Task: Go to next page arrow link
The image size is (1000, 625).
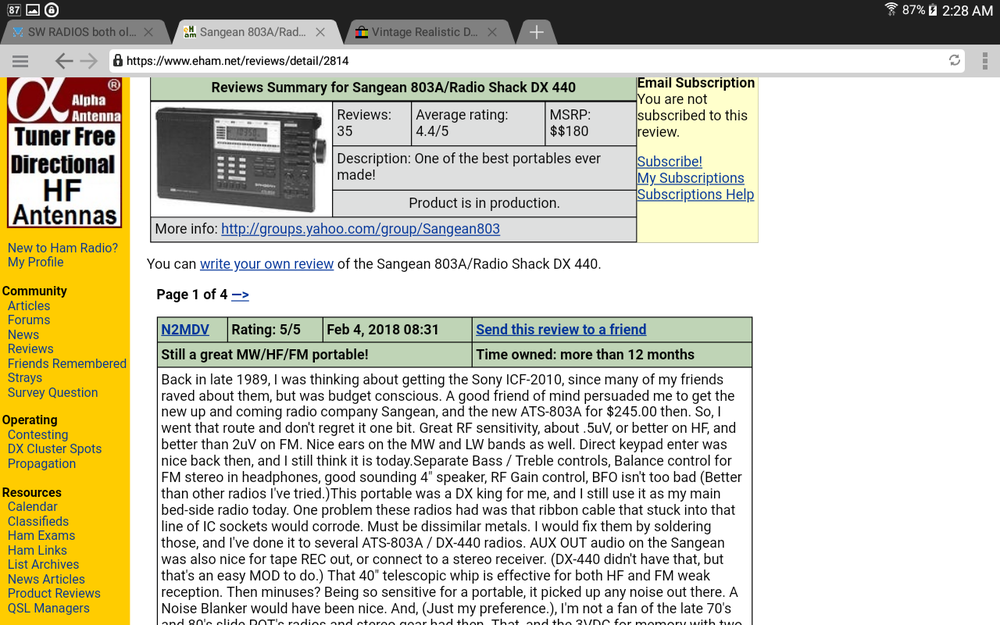Action: (240, 295)
